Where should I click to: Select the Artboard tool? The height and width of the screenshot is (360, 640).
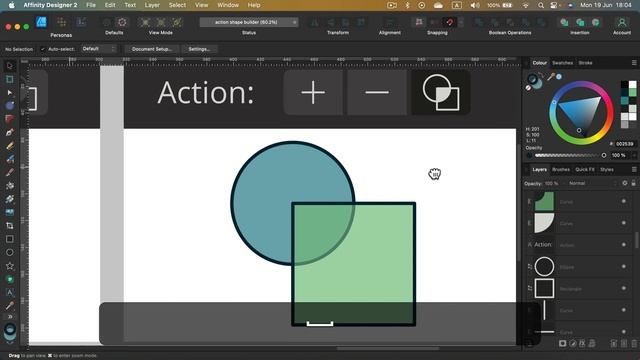[x=9, y=79]
